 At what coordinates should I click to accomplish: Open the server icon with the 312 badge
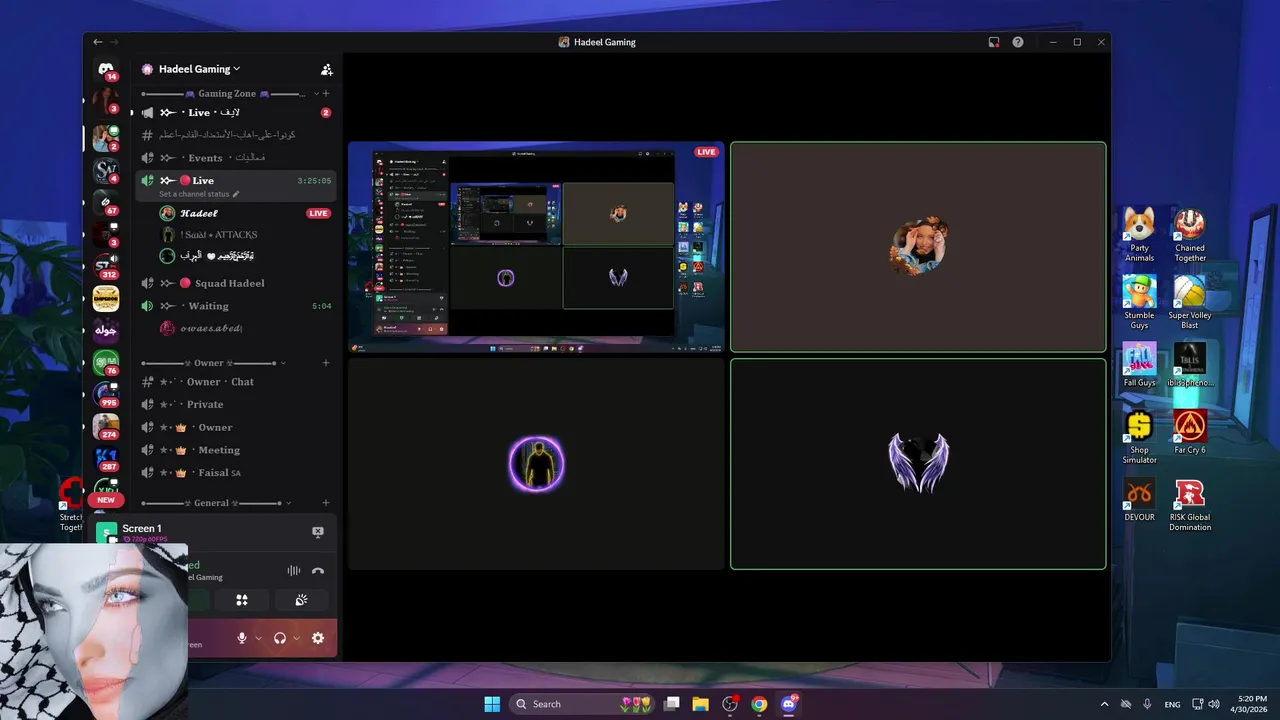[106, 267]
